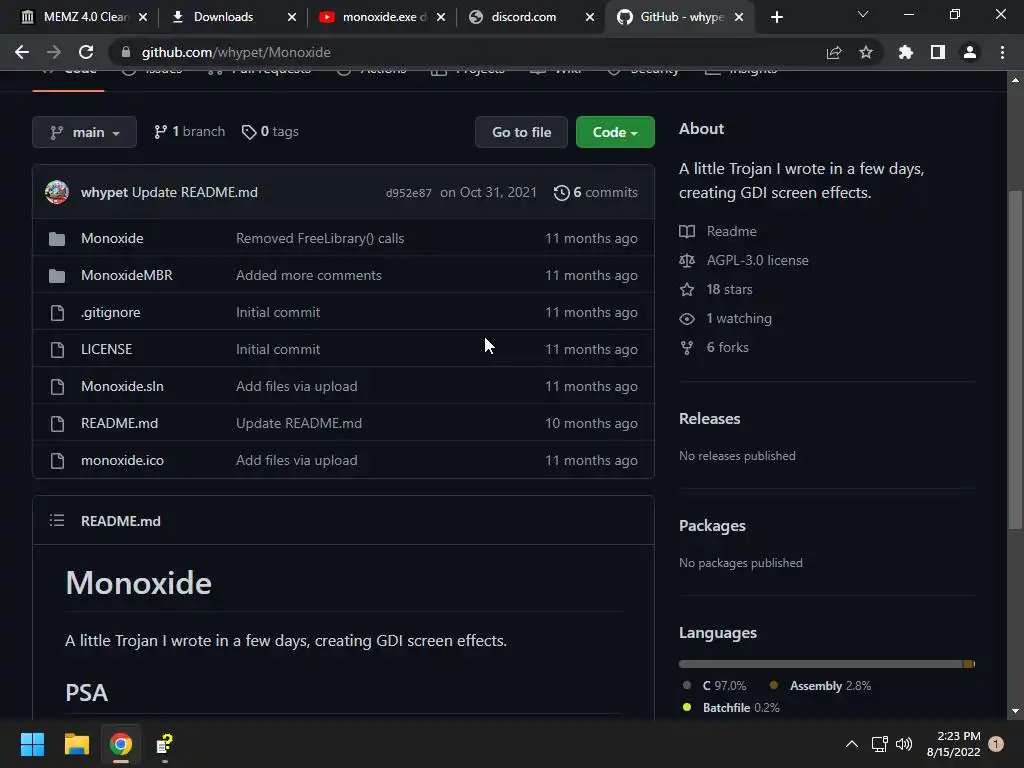Click the Chrome taskbar icon
Image resolution: width=1024 pixels, height=768 pixels.
[121, 744]
